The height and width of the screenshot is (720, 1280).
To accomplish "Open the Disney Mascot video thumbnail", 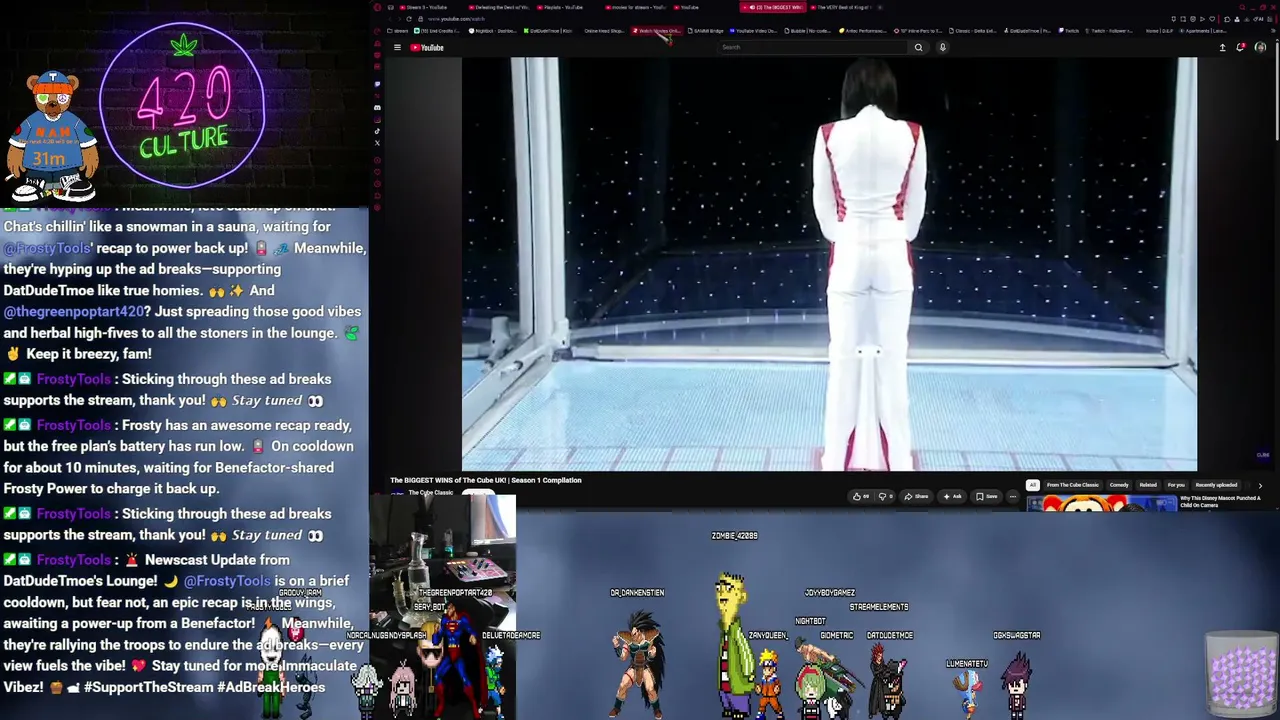I will click(1102, 503).
